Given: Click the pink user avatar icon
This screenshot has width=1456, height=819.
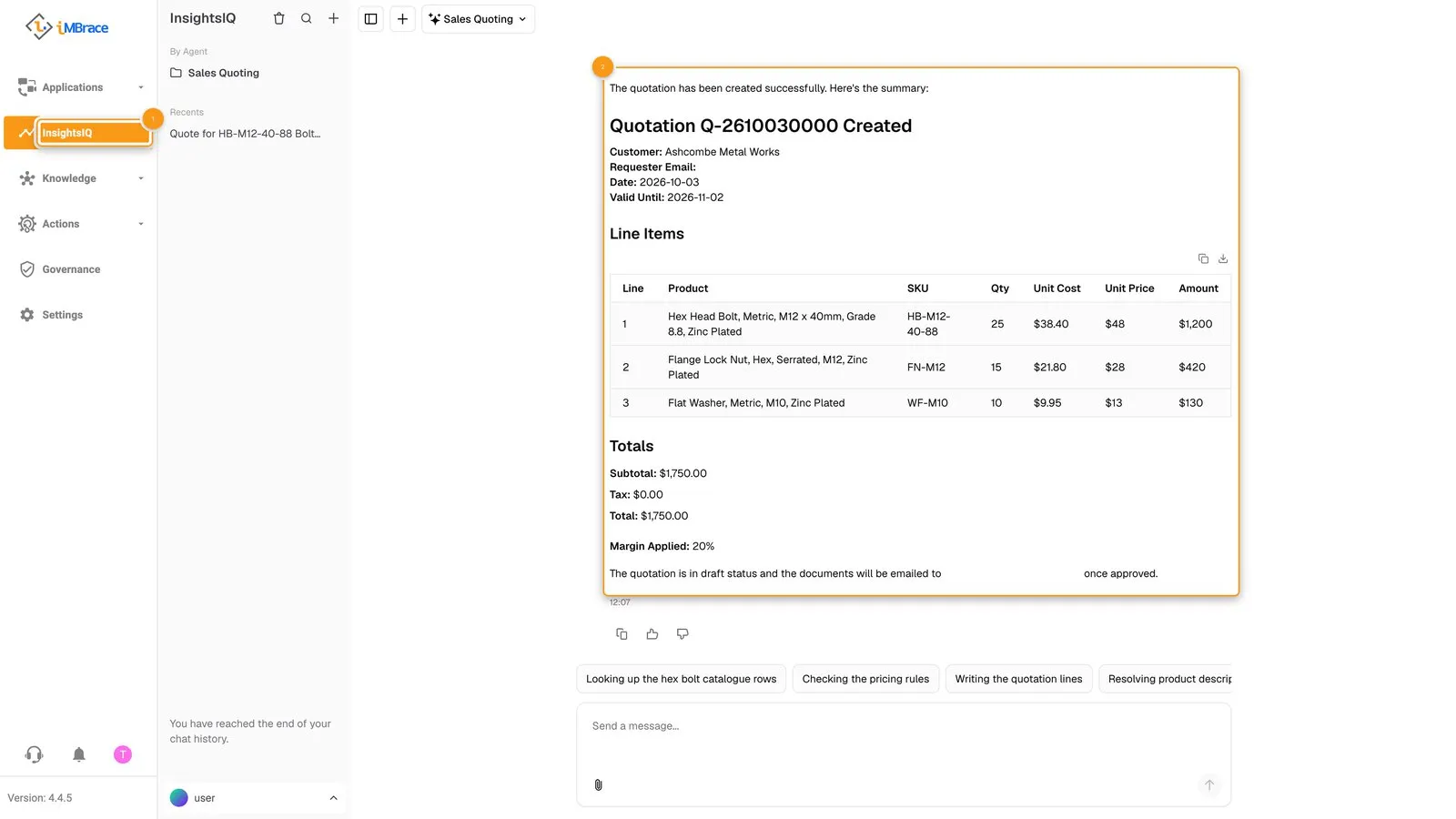Looking at the screenshot, I should coord(123,754).
